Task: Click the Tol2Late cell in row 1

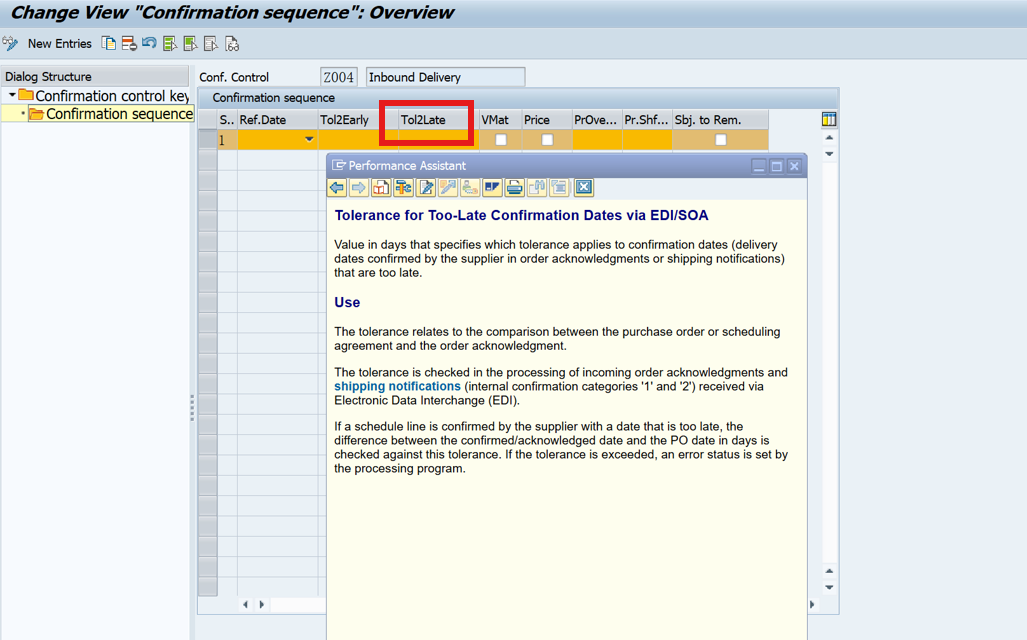Action: (x=438, y=140)
